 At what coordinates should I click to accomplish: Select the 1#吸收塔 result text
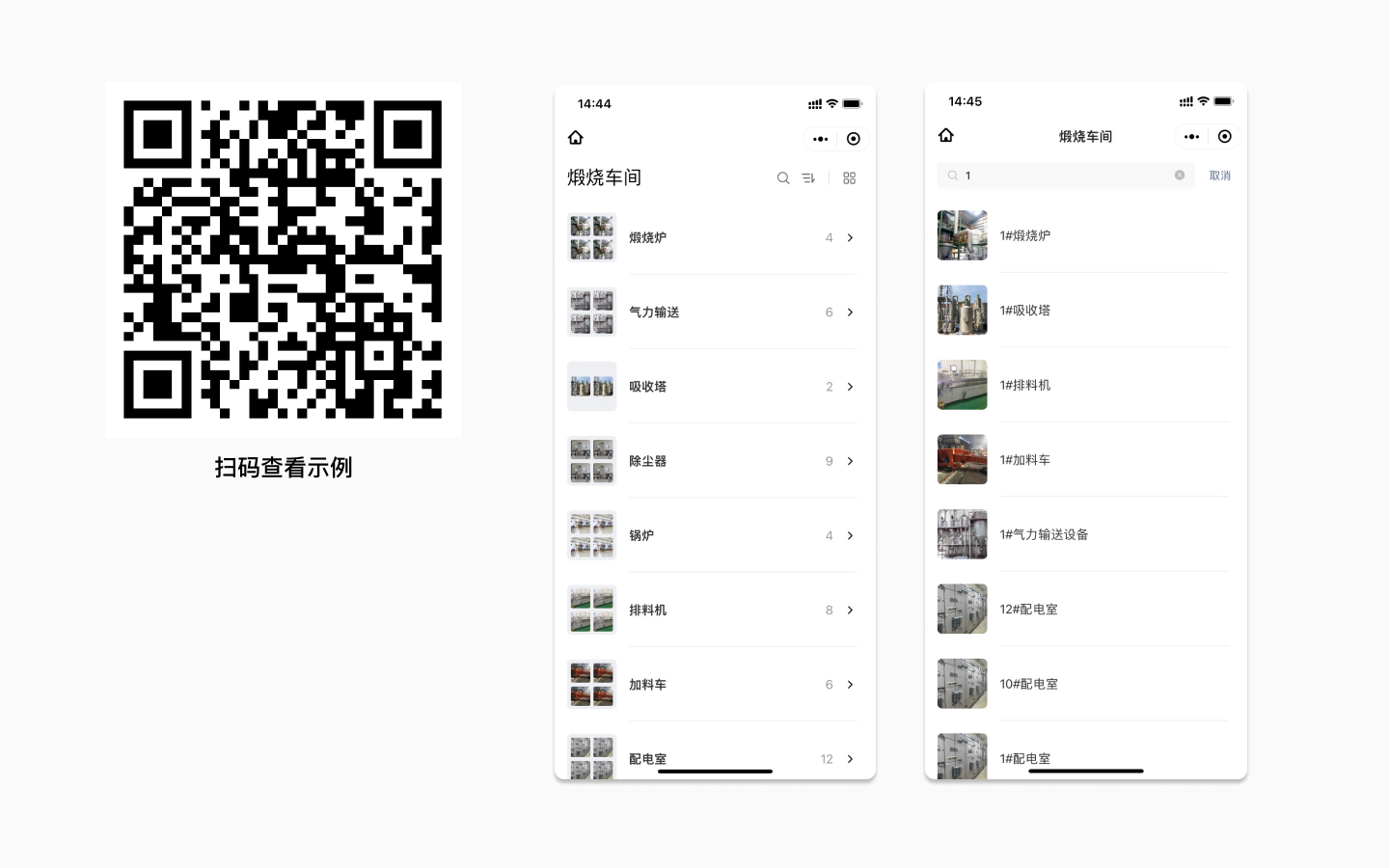point(1025,311)
